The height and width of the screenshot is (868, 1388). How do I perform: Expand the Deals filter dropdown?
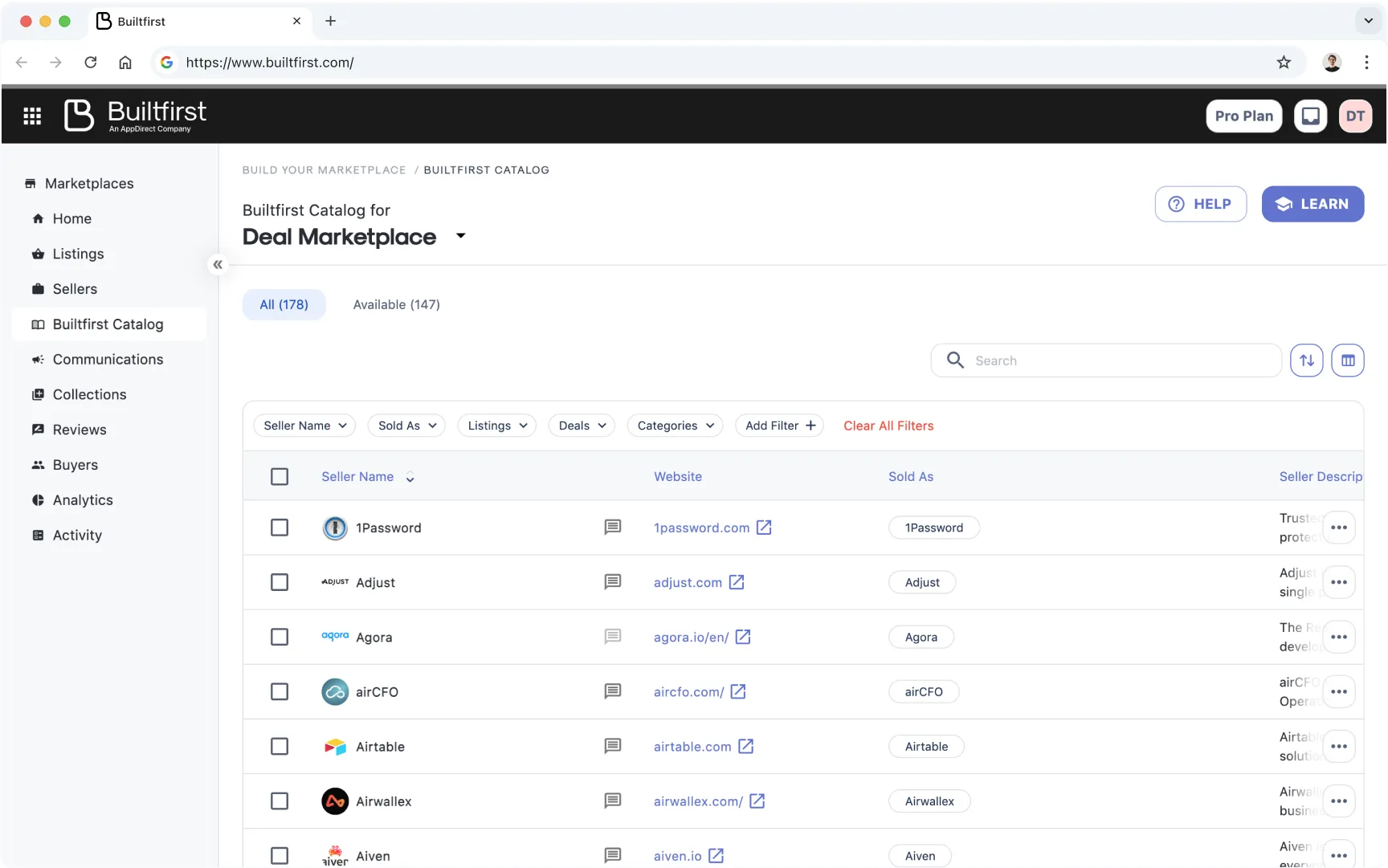pyautogui.click(x=582, y=426)
